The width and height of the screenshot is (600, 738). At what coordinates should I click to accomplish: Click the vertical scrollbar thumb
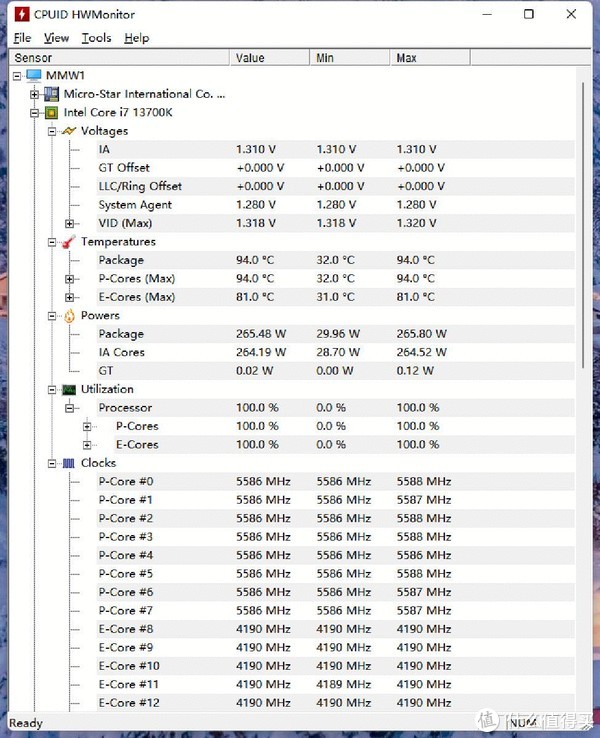pos(583,225)
